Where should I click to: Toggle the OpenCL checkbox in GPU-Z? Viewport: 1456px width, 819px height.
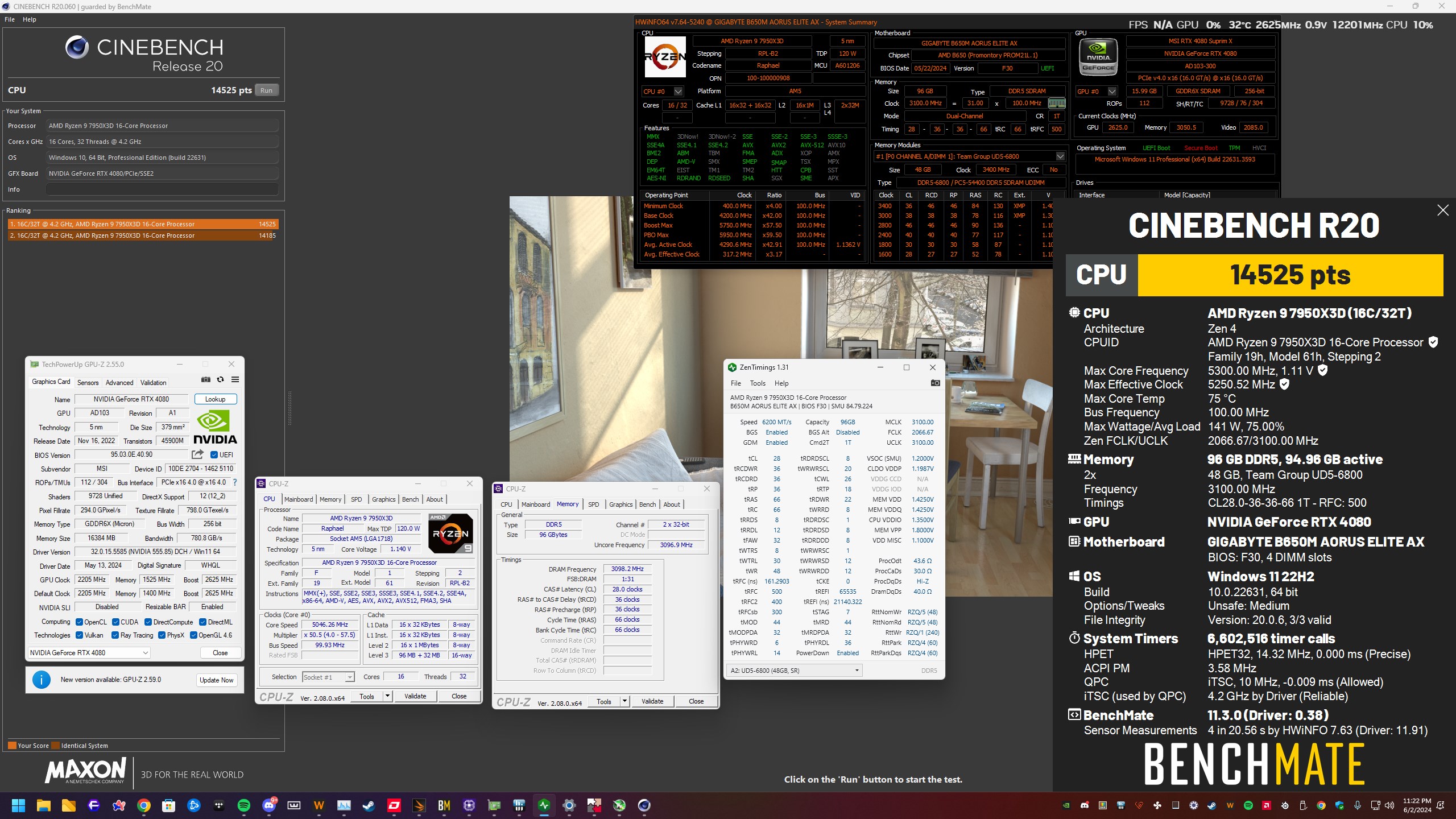pos(80,622)
